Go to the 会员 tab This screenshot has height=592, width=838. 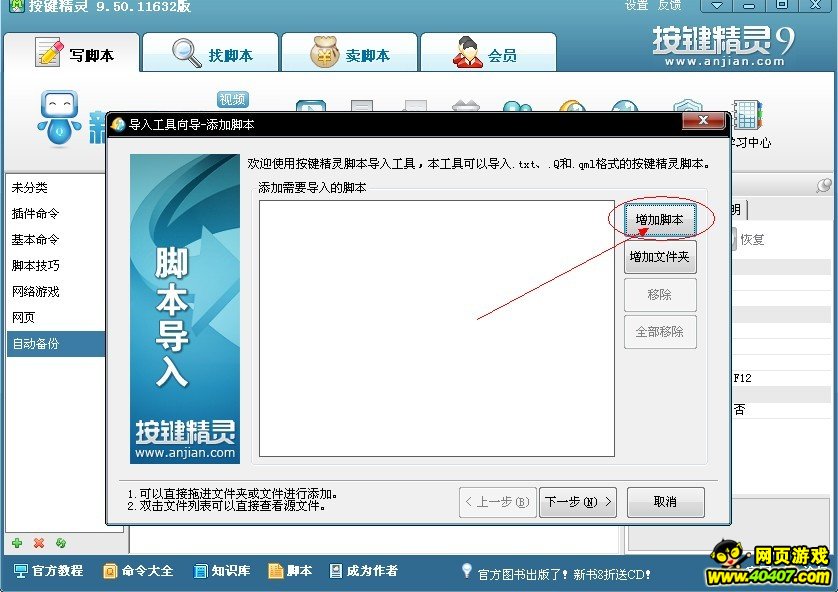click(x=488, y=52)
